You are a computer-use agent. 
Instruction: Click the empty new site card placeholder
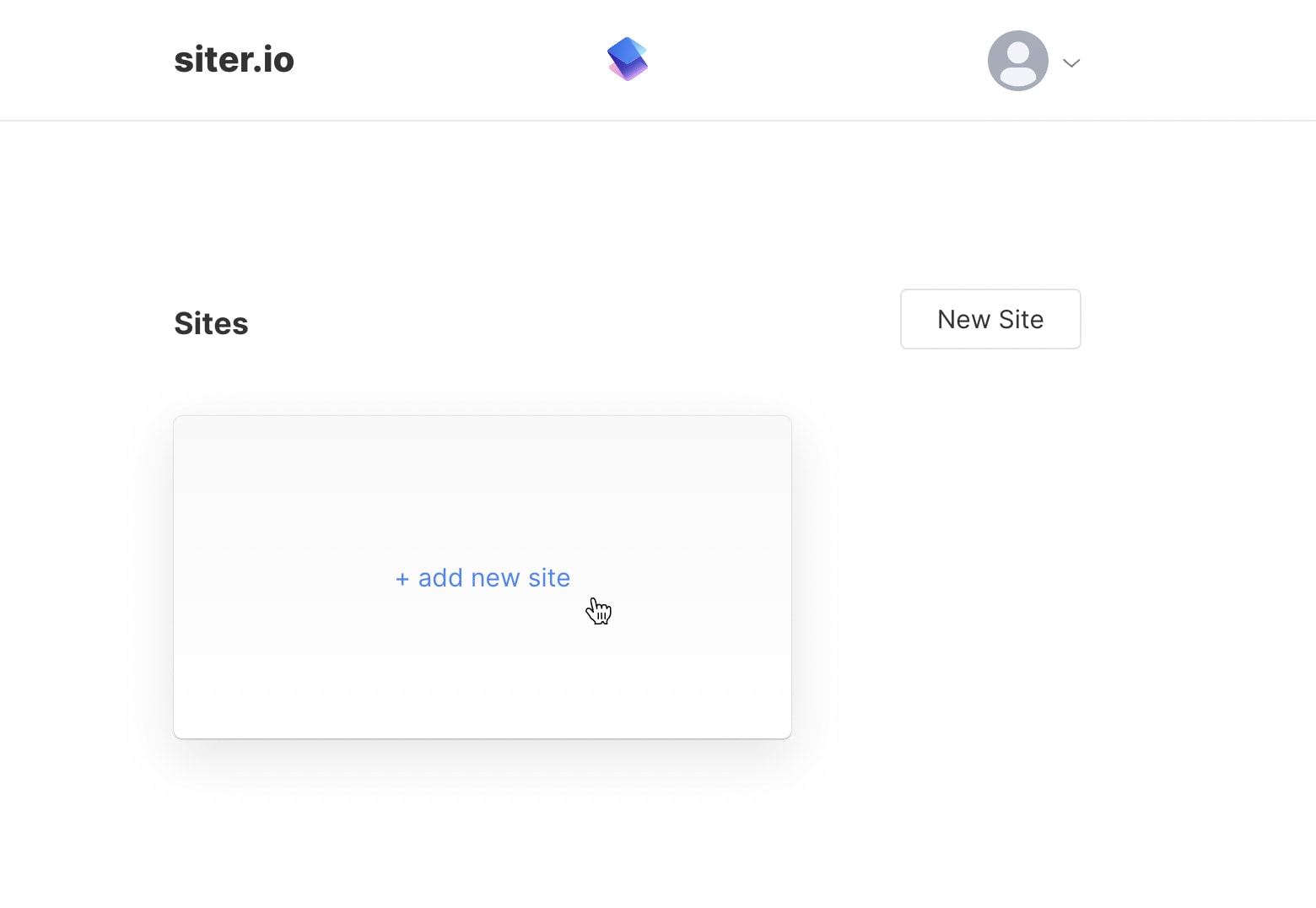tap(483, 577)
